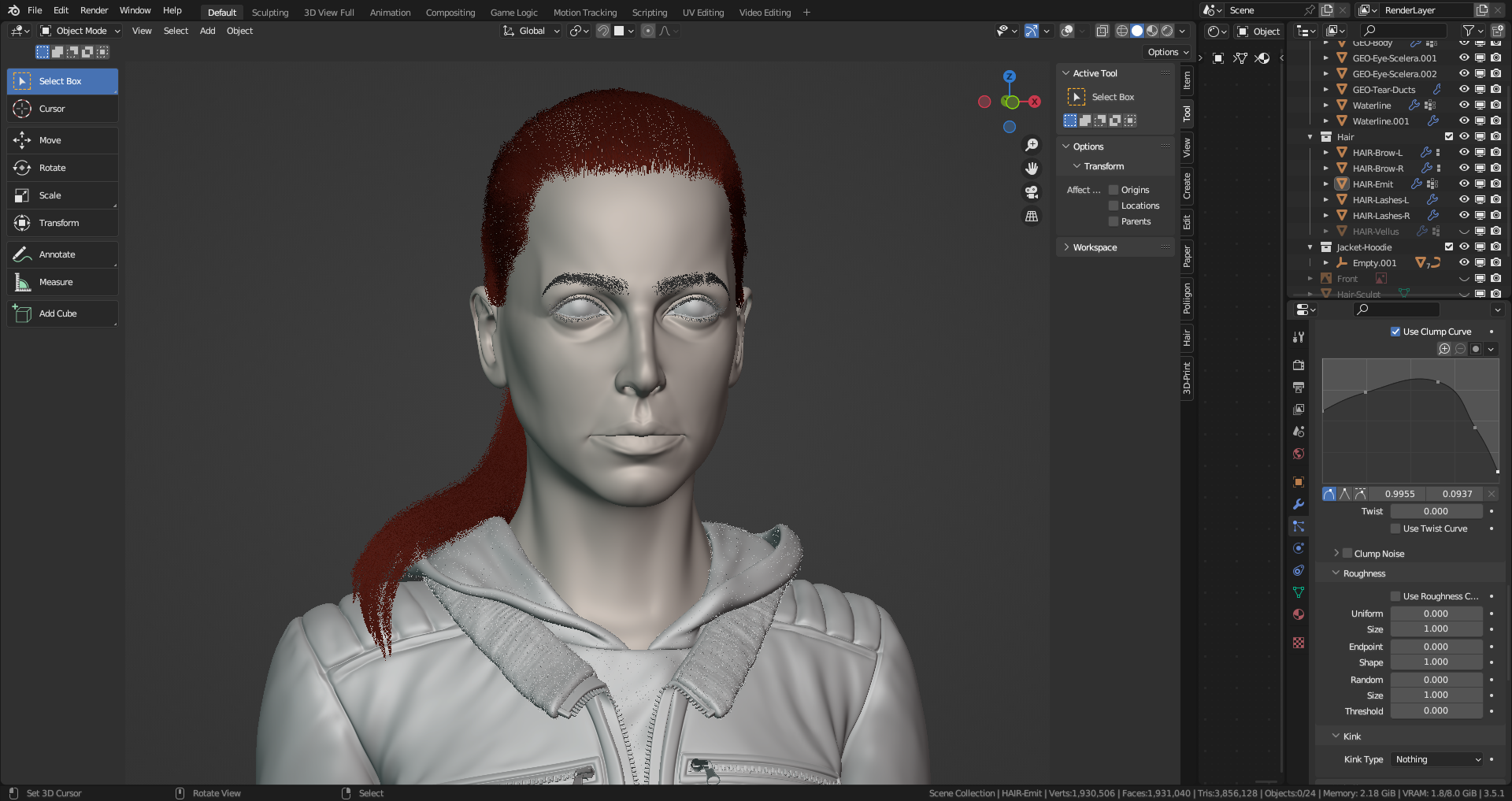Enable the Clump Noise checkbox
The image size is (1512, 801).
click(1347, 554)
